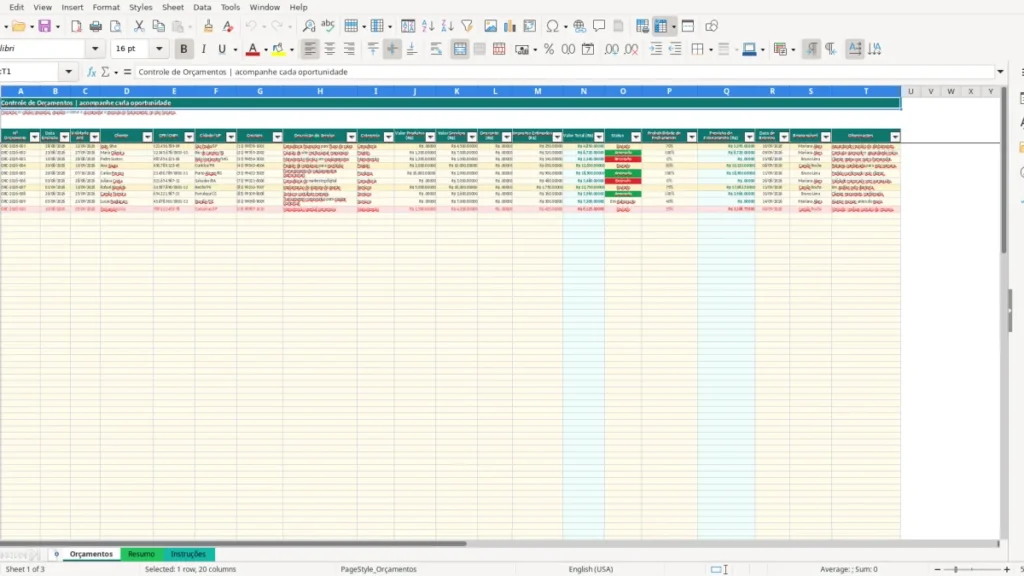
Task: Toggle Underline formatting
Action: pos(222,49)
